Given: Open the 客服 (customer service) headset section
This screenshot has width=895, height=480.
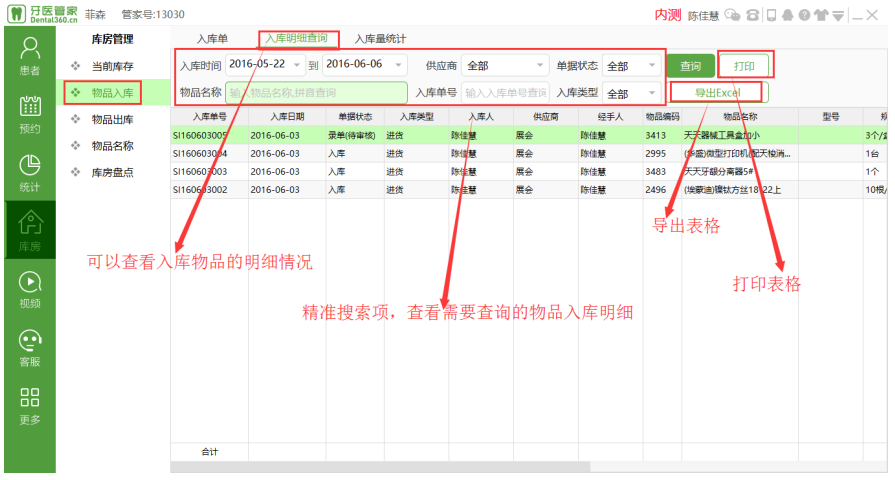Looking at the screenshot, I should coord(30,348).
